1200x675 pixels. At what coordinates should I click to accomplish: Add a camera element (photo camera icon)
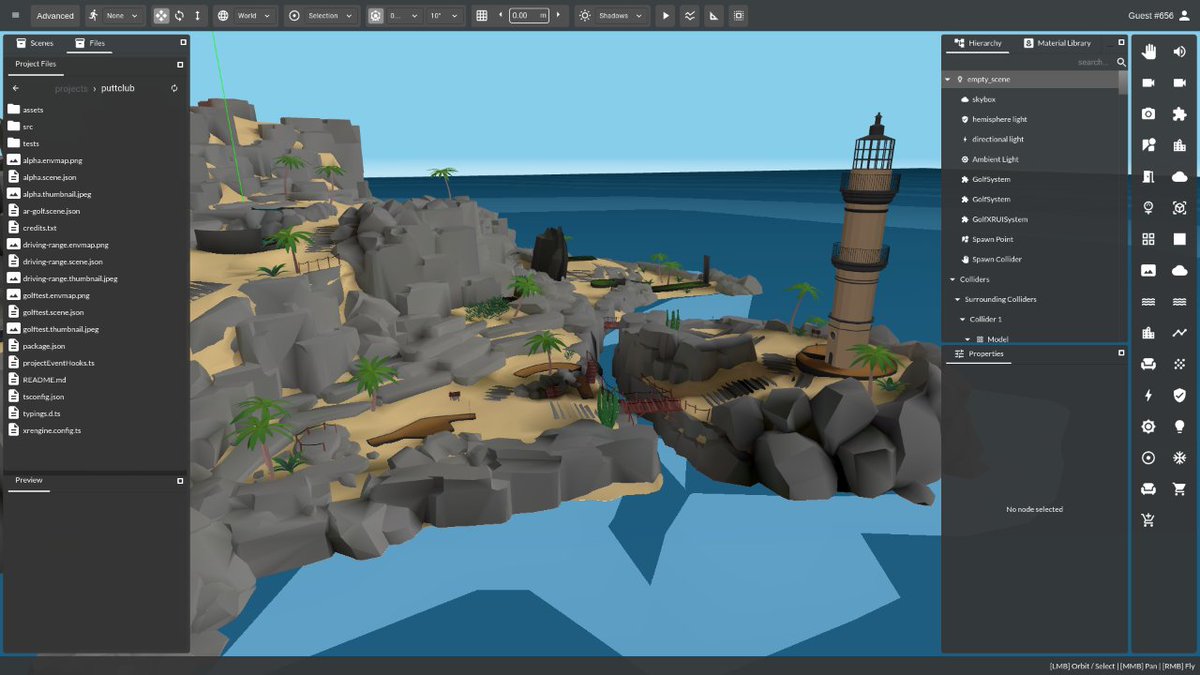tap(1149, 114)
